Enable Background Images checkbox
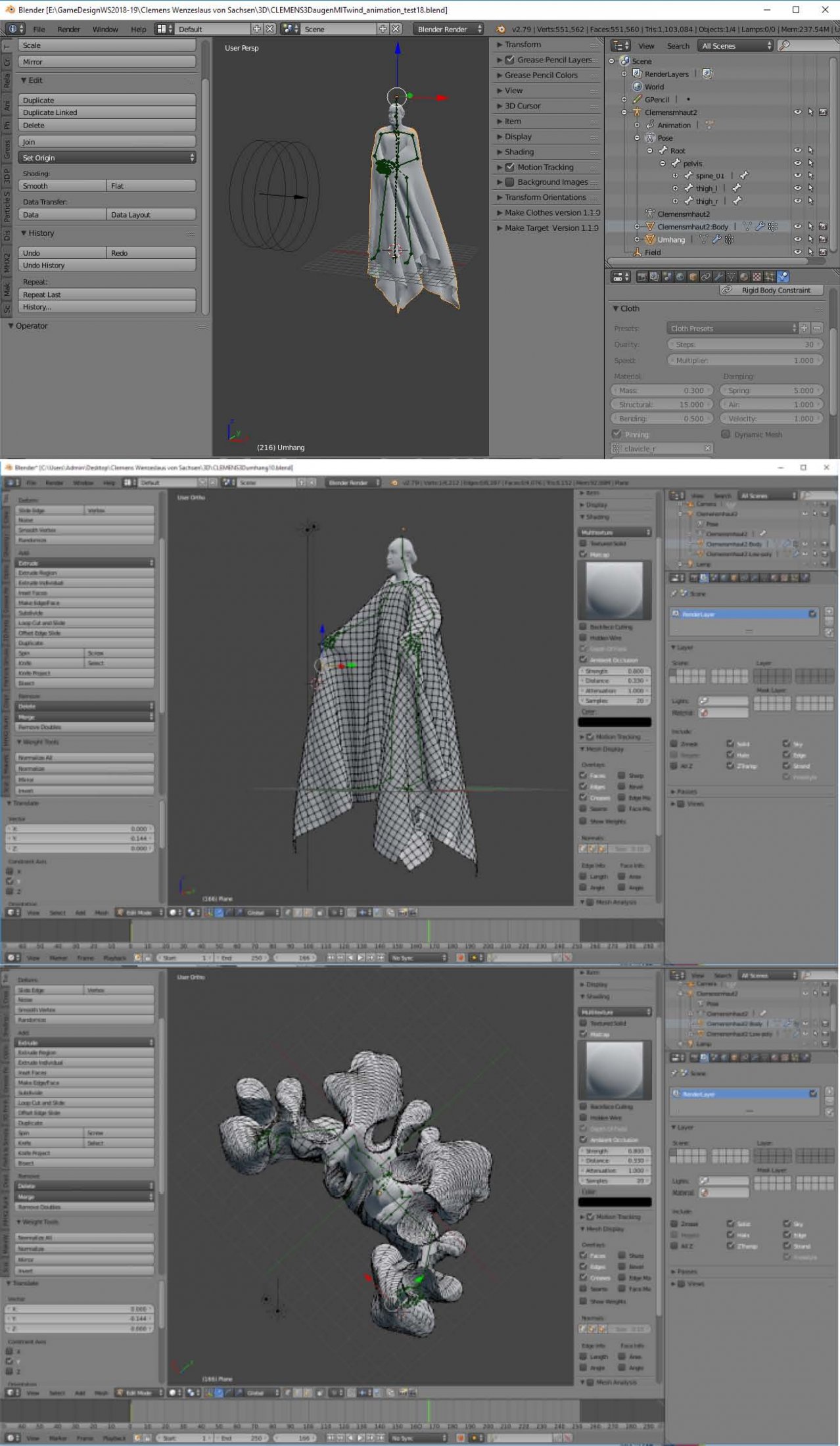The image size is (840, 1446). 509,182
